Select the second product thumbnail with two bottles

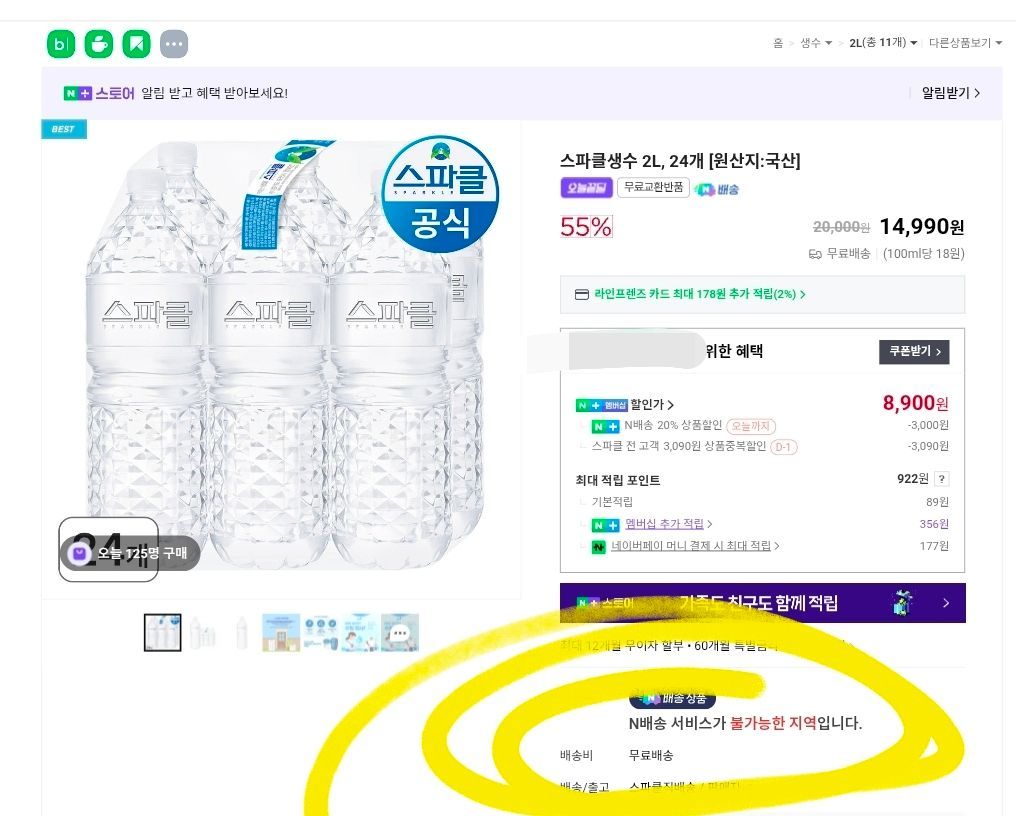(x=203, y=633)
